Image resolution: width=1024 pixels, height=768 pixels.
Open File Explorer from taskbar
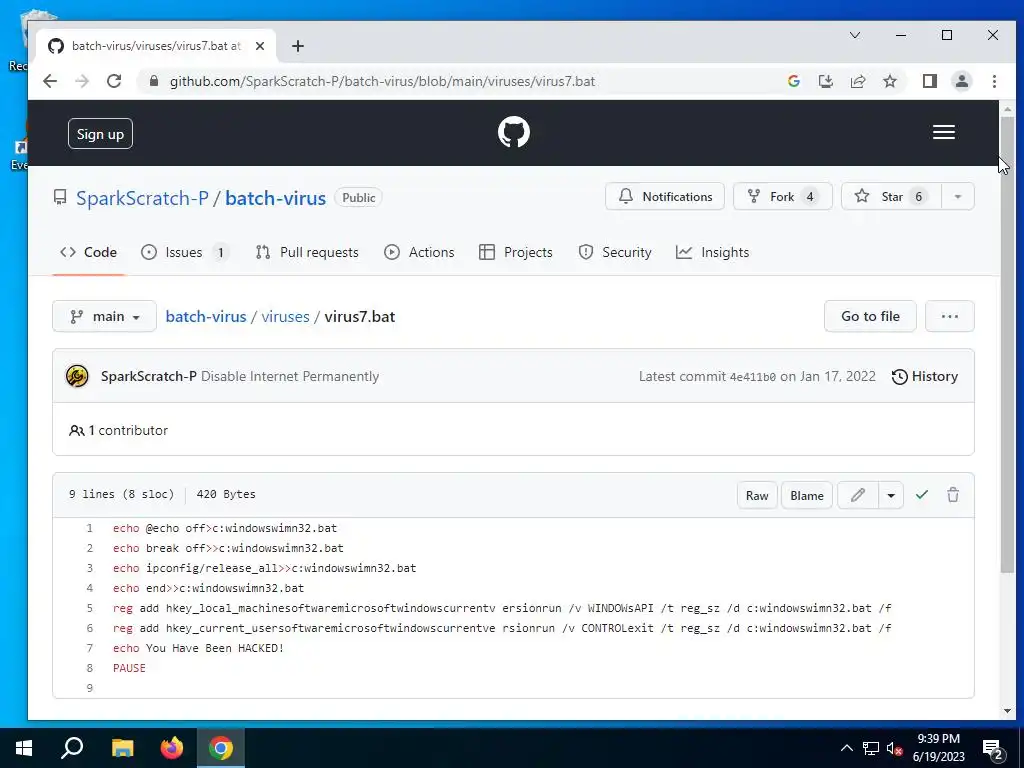(x=122, y=748)
